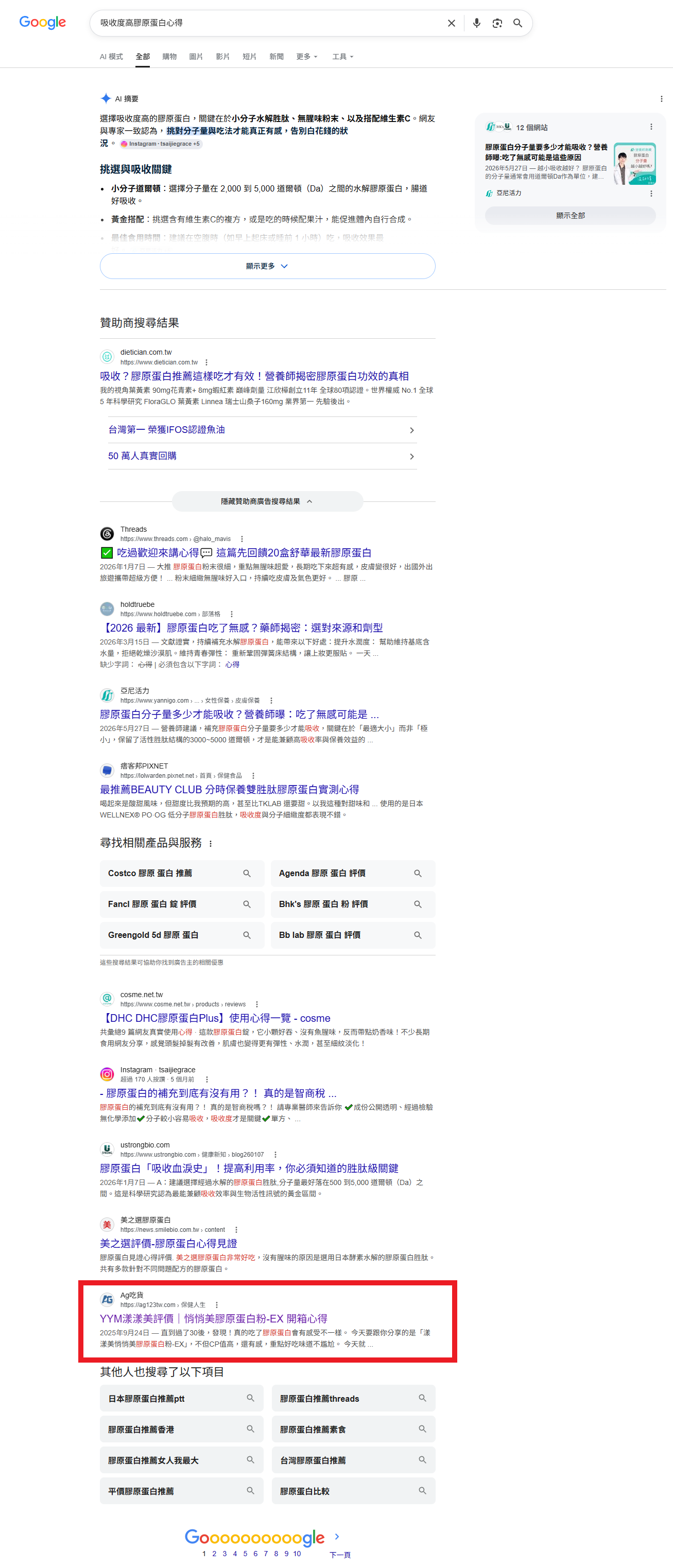
Task: Click 顯示全部 in the sources panel
Action: pyautogui.click(x=570, y=216)
